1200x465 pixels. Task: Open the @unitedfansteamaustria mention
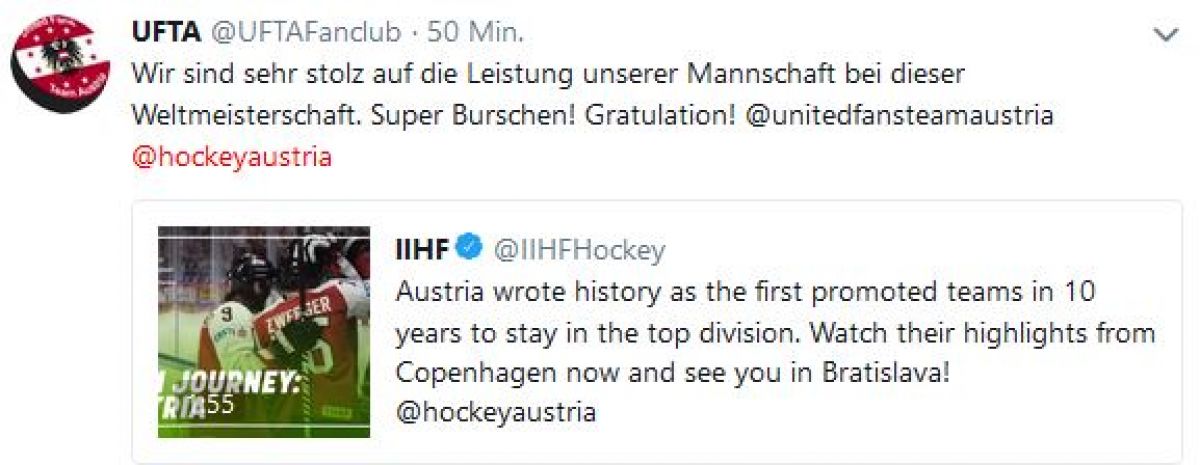(900, 115)
